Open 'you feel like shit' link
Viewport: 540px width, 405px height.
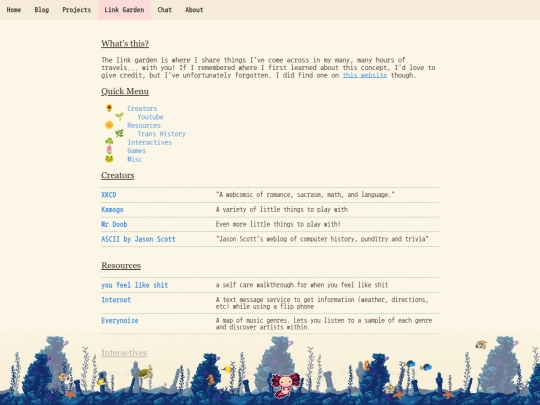[x=135, y=285]
